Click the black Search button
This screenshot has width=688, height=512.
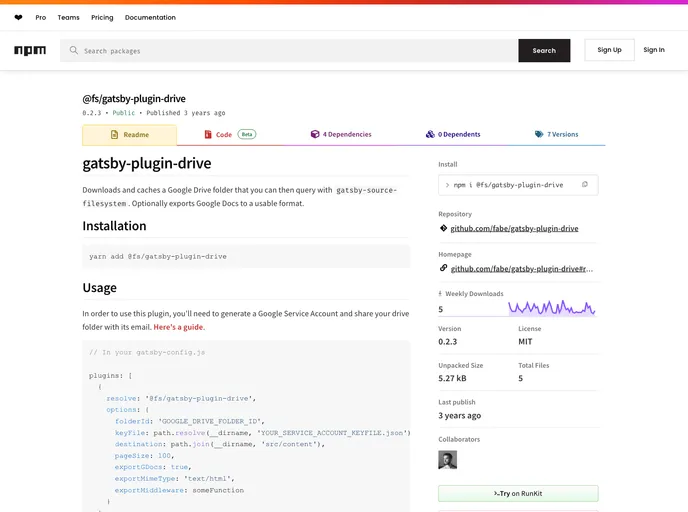click(x=544, y=50)
